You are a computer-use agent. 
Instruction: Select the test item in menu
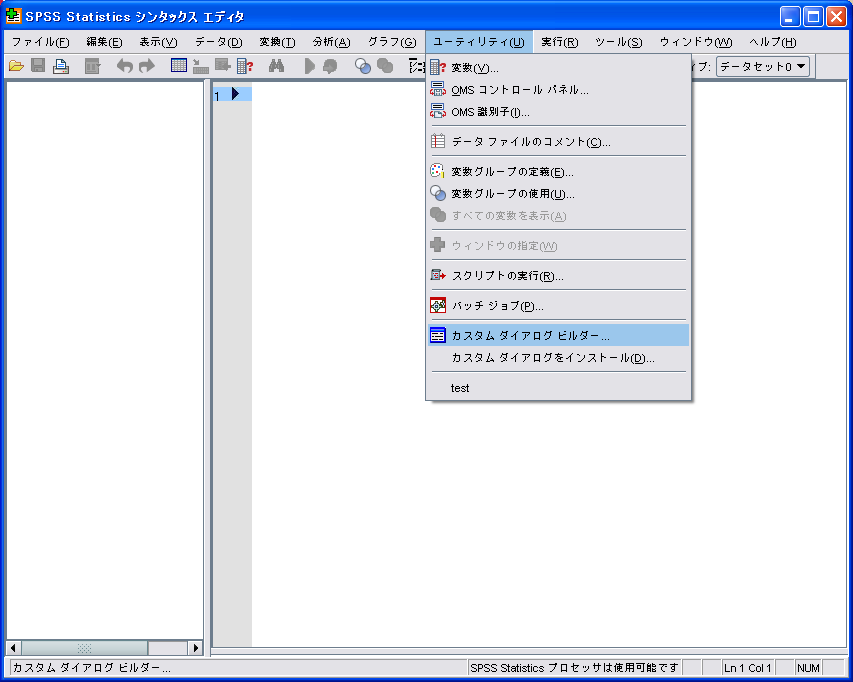[x=460, y=388]
